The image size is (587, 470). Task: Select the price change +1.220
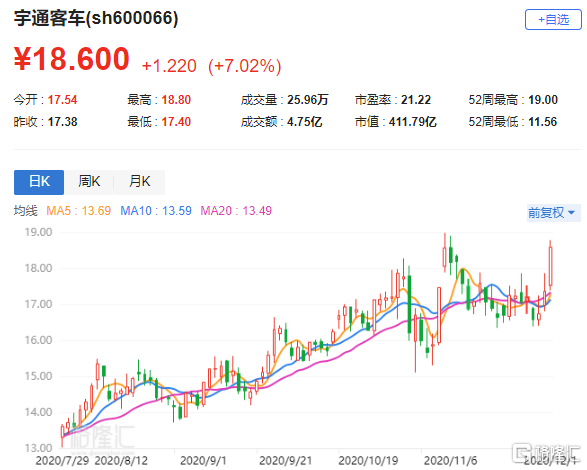click(169, 66)
